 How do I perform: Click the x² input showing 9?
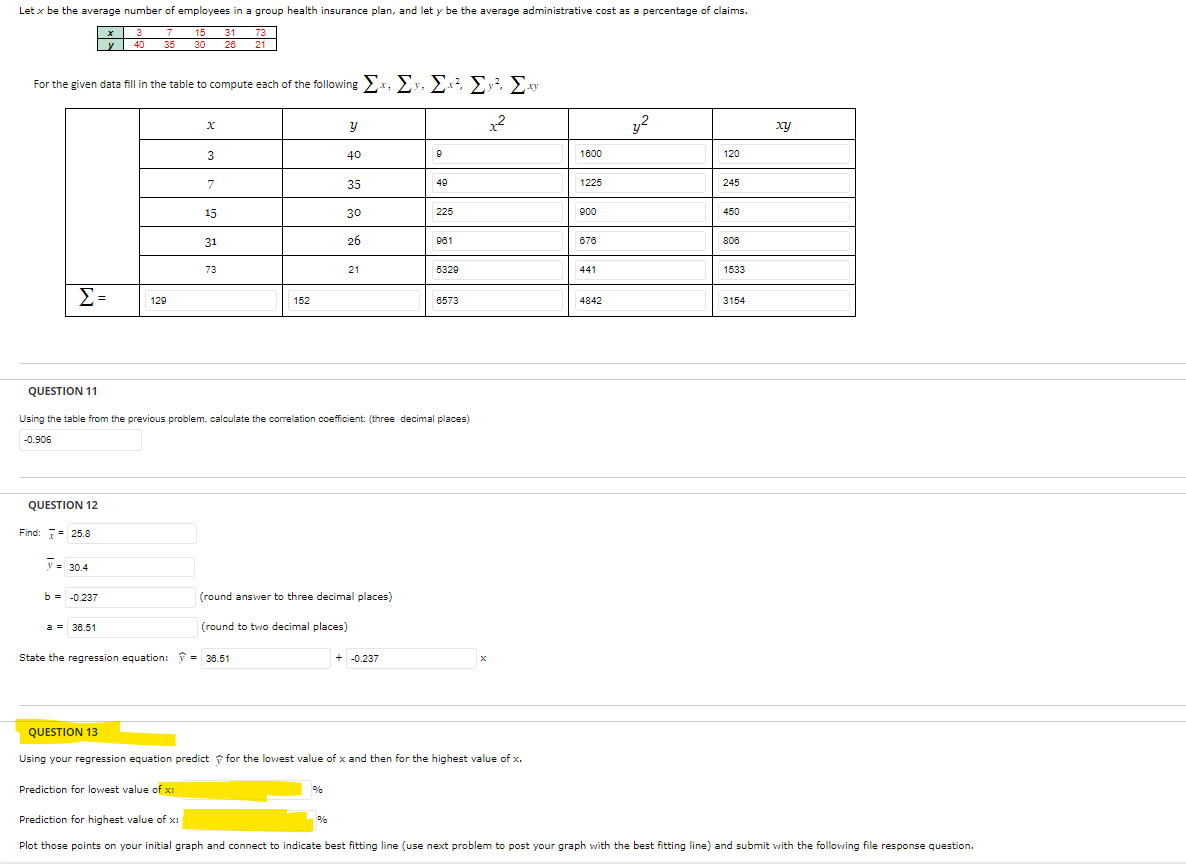point(496,153)
